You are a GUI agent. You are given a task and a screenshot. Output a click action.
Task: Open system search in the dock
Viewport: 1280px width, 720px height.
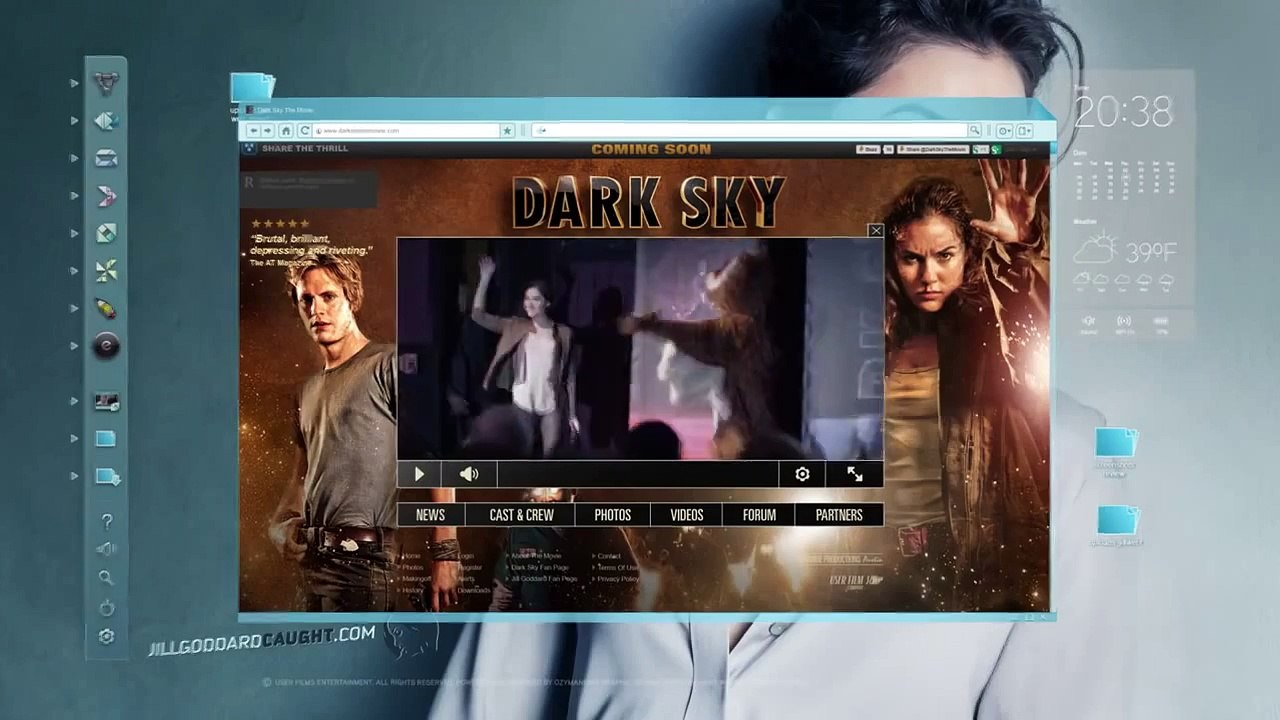click(106, 578)
